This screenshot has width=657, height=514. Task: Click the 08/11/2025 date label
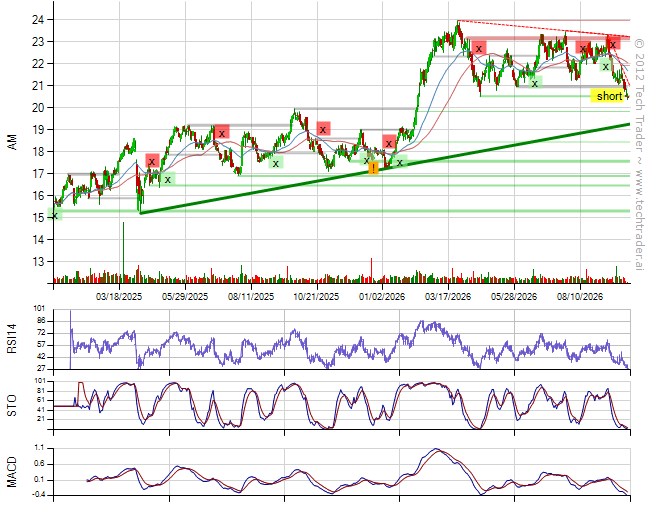coord(251,297)
